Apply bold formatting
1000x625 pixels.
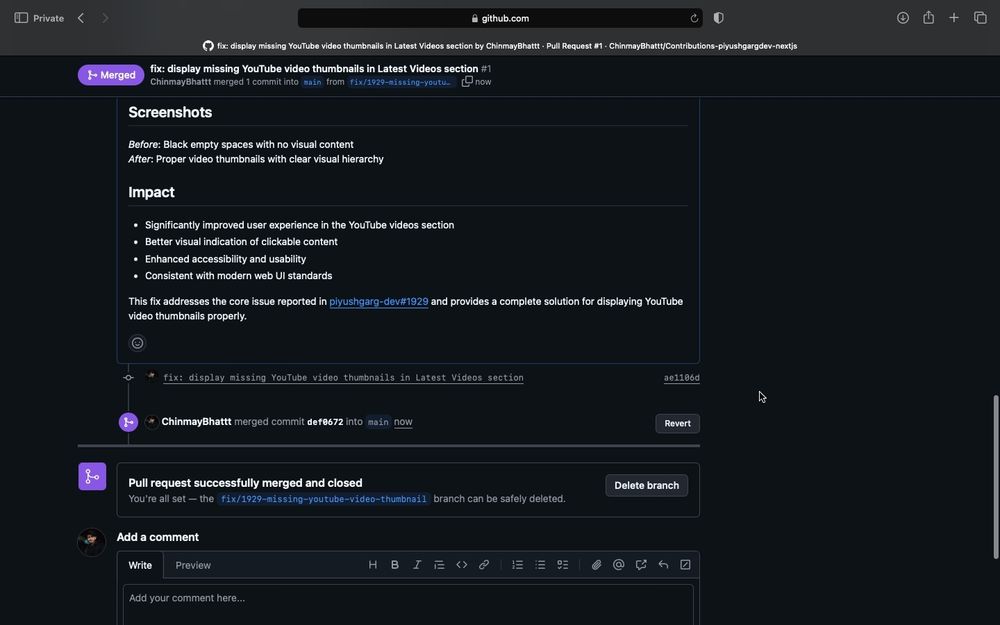395,564
